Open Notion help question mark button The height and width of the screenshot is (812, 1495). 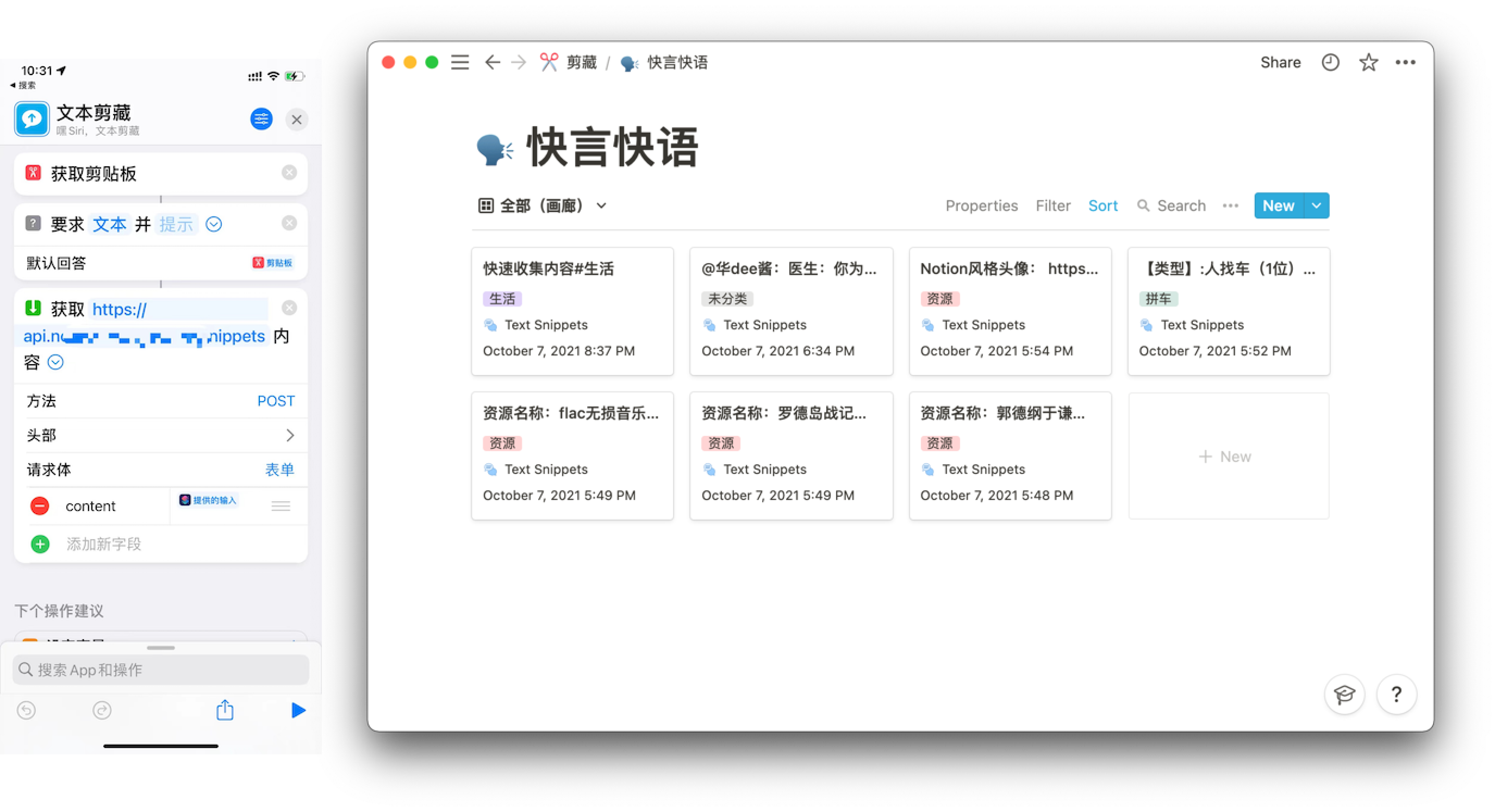tap(1397, 694)
